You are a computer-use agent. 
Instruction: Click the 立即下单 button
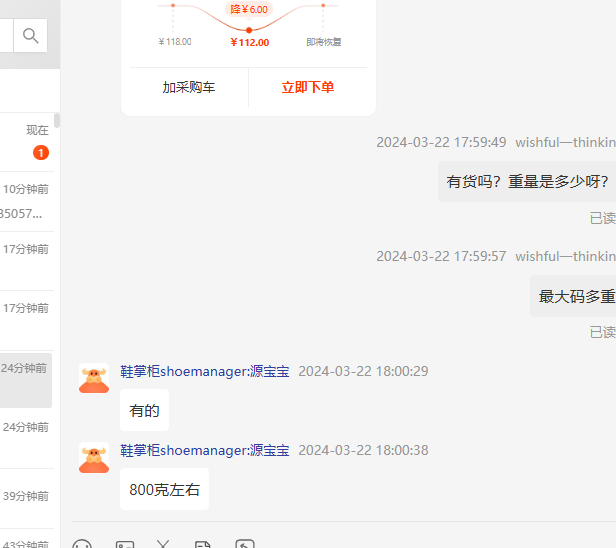(x=308, y=87)
